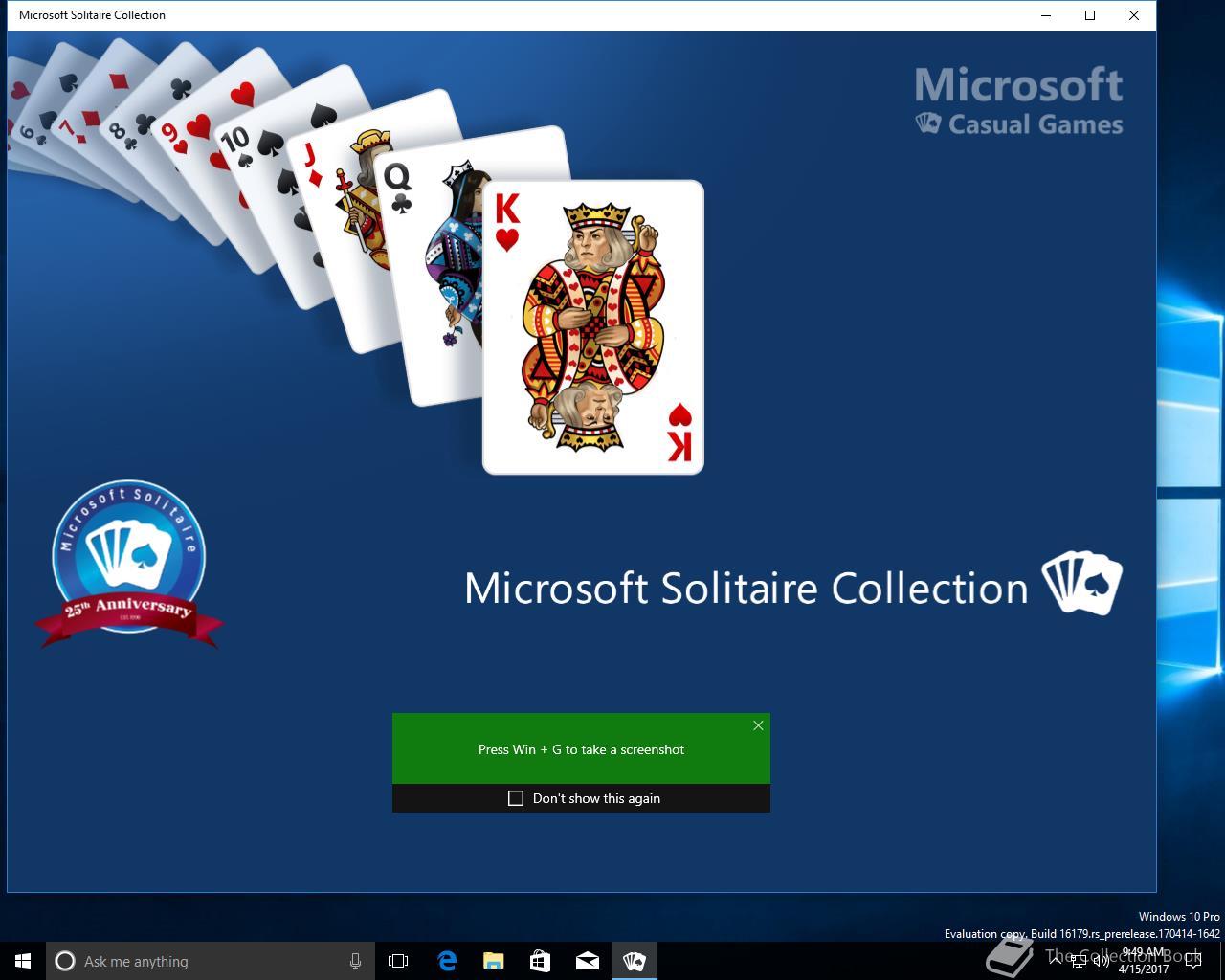The image size is (1225, 980).
Task: Click the 25th Anniversary badge
Action: tap(129, 564)
